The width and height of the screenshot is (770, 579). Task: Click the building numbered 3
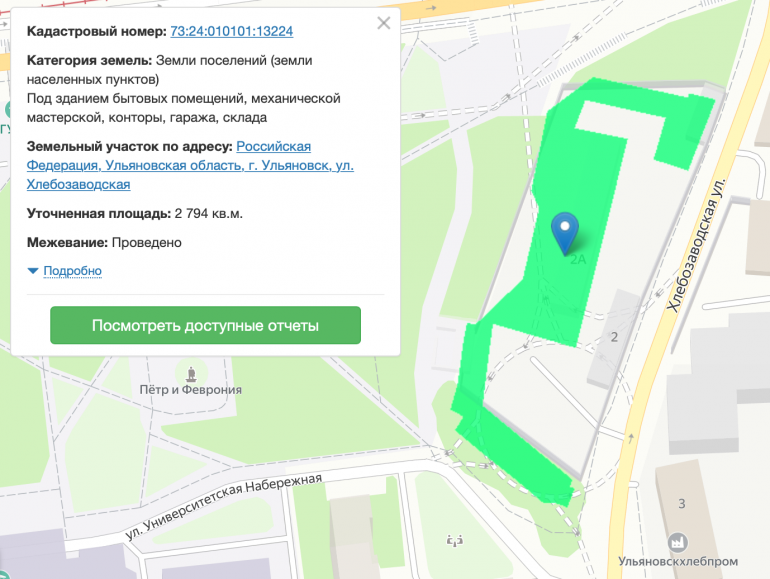682,502
